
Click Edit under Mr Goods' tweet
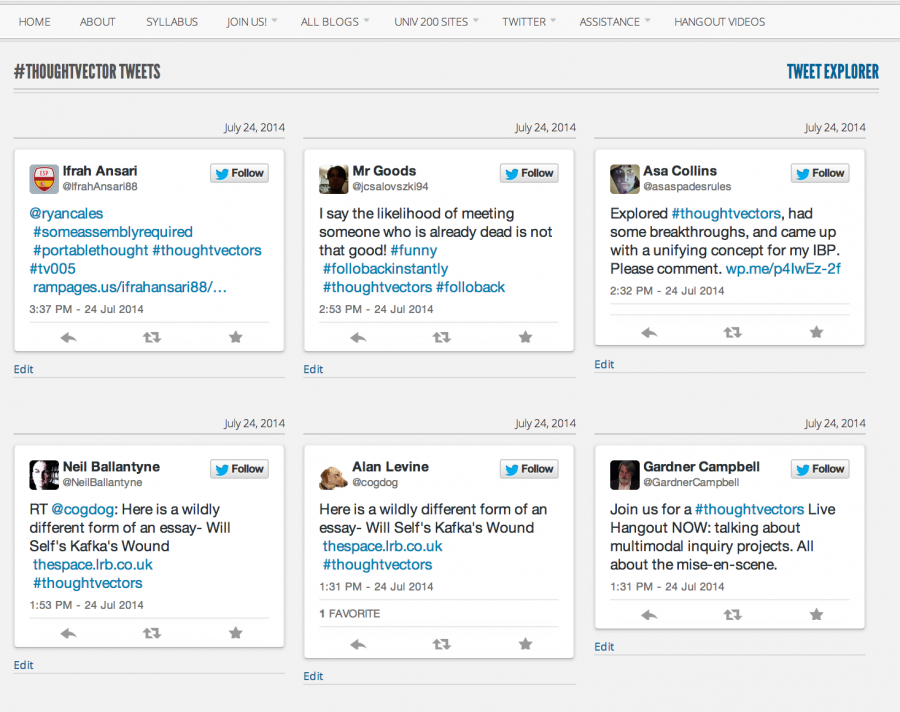tap(313, 369)
